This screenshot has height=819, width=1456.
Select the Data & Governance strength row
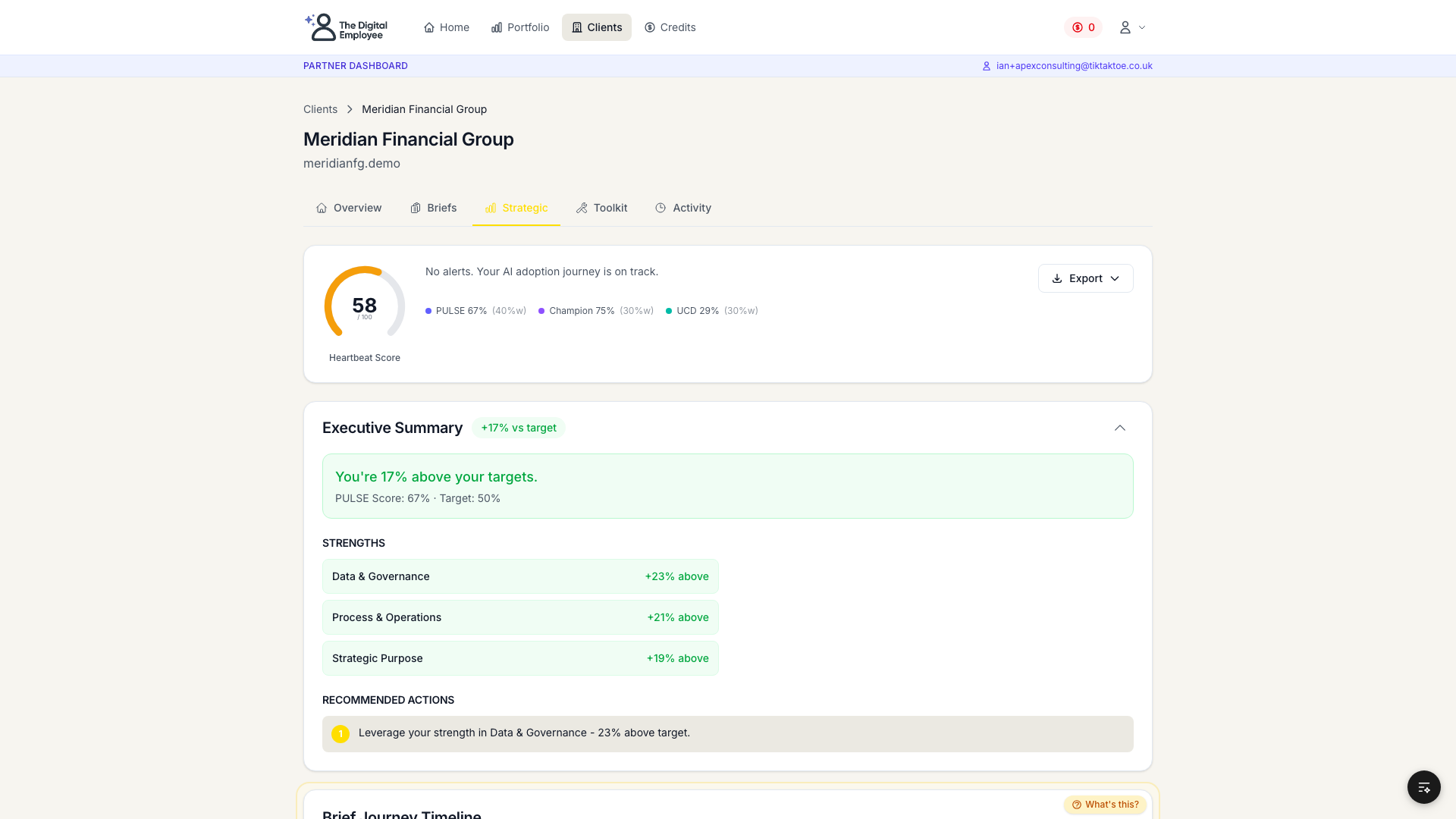[520, 576]
